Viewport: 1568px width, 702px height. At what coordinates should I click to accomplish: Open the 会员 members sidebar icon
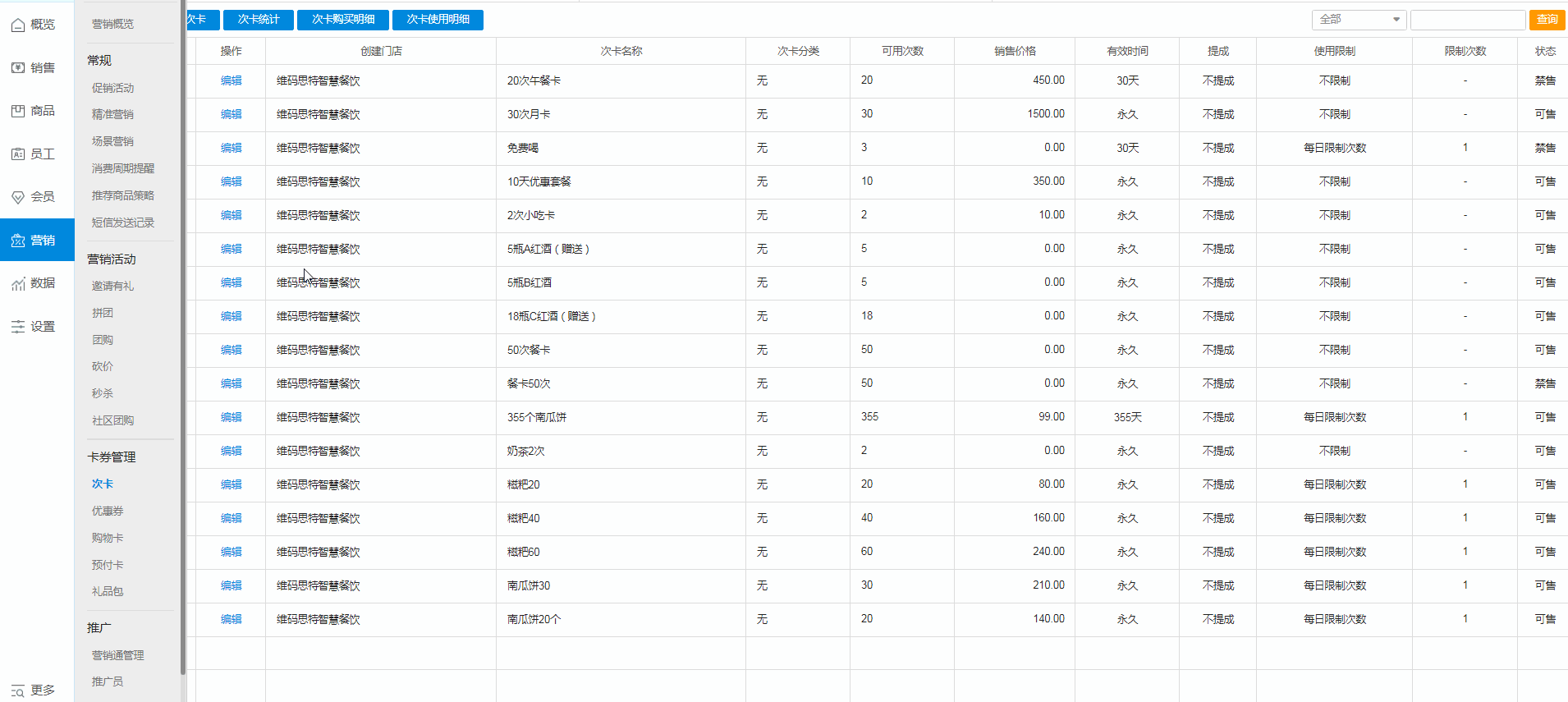(18, 197)
